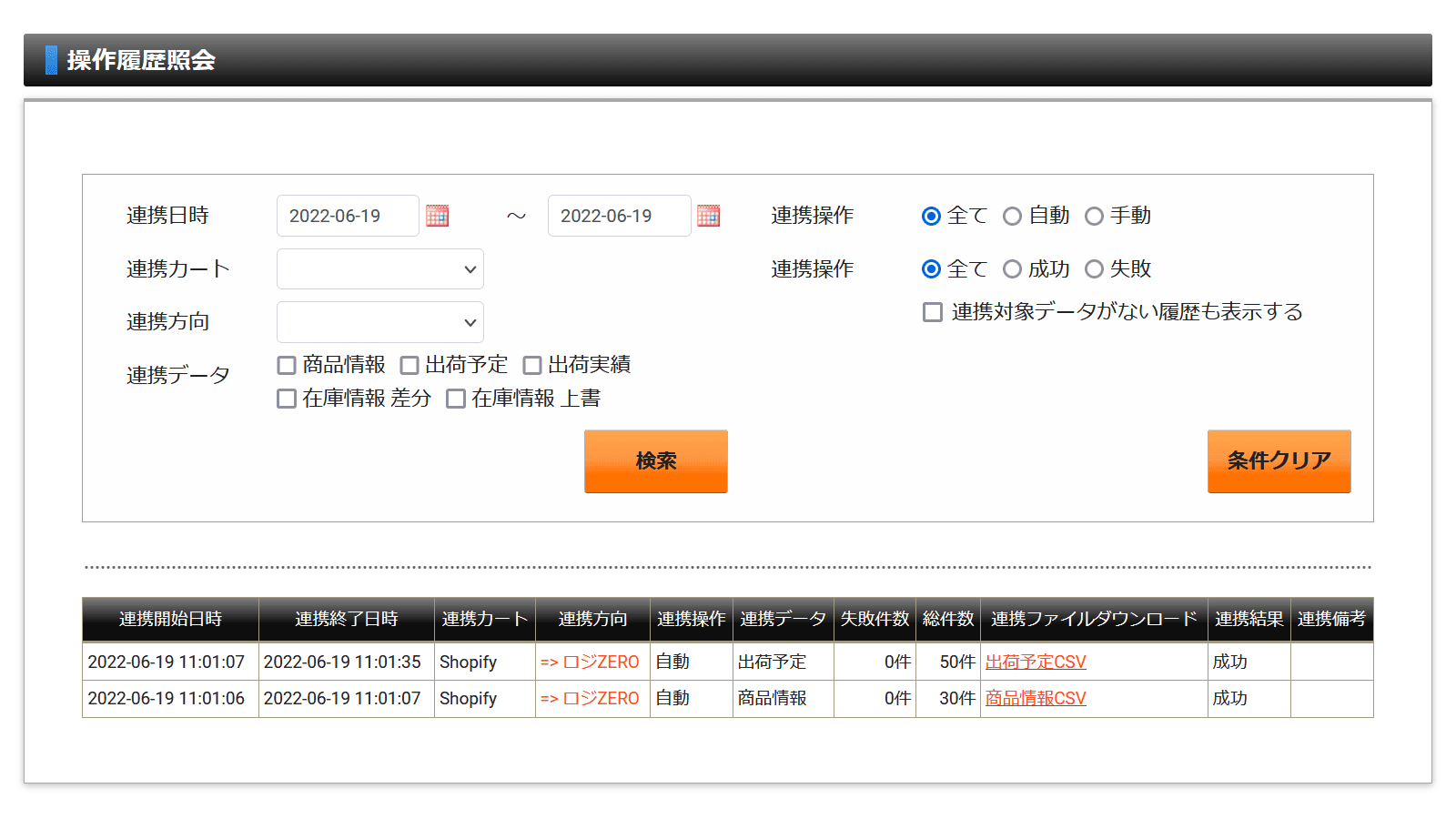1456x819 pixels.
Task: Select the 自動 operation radio button
Action: pos(1012,216)
